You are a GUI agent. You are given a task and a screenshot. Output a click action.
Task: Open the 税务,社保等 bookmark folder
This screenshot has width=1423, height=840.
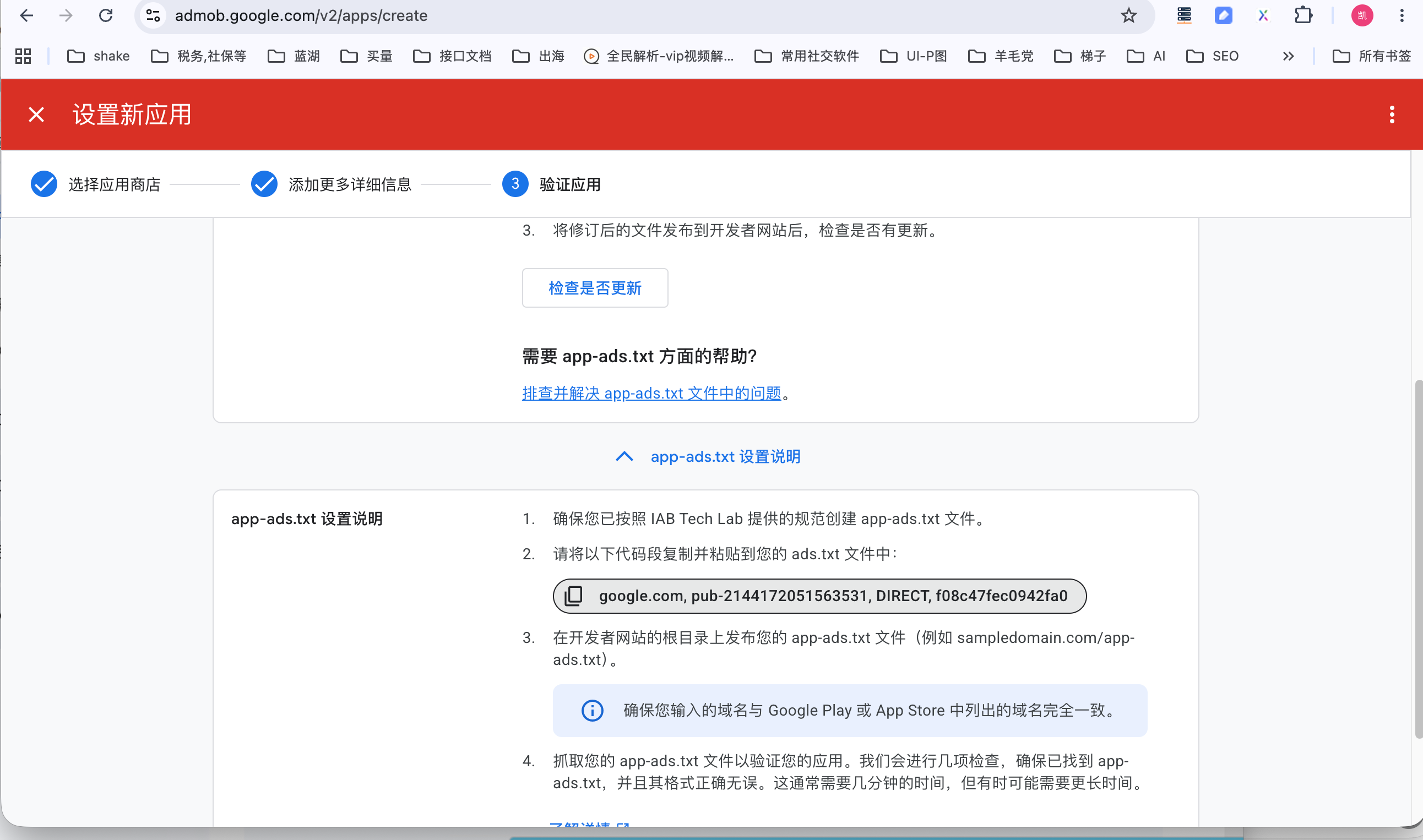(x=199, y=56)
